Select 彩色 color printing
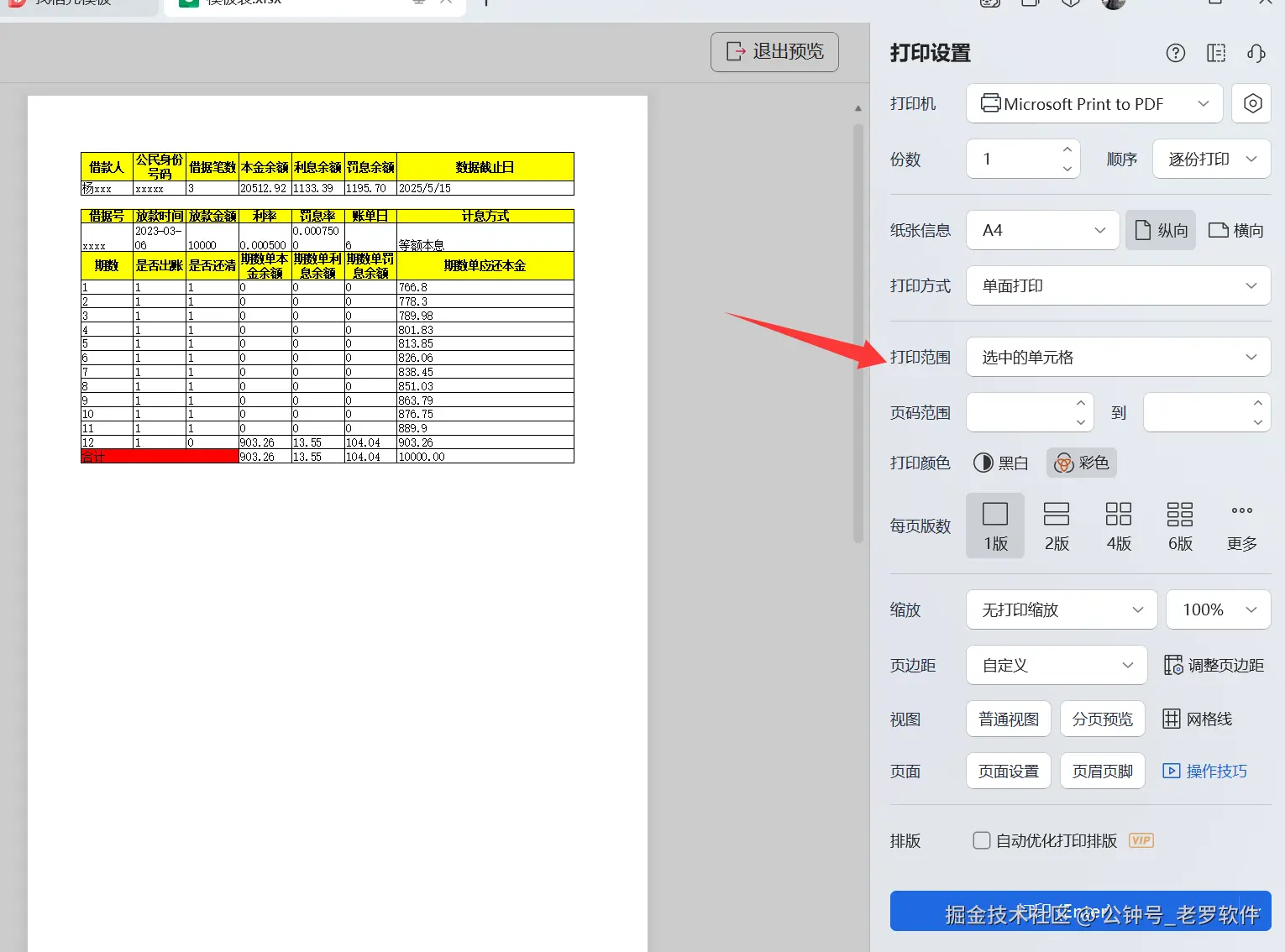Viewport: 1285px width, 952px height. [1082, 463]
